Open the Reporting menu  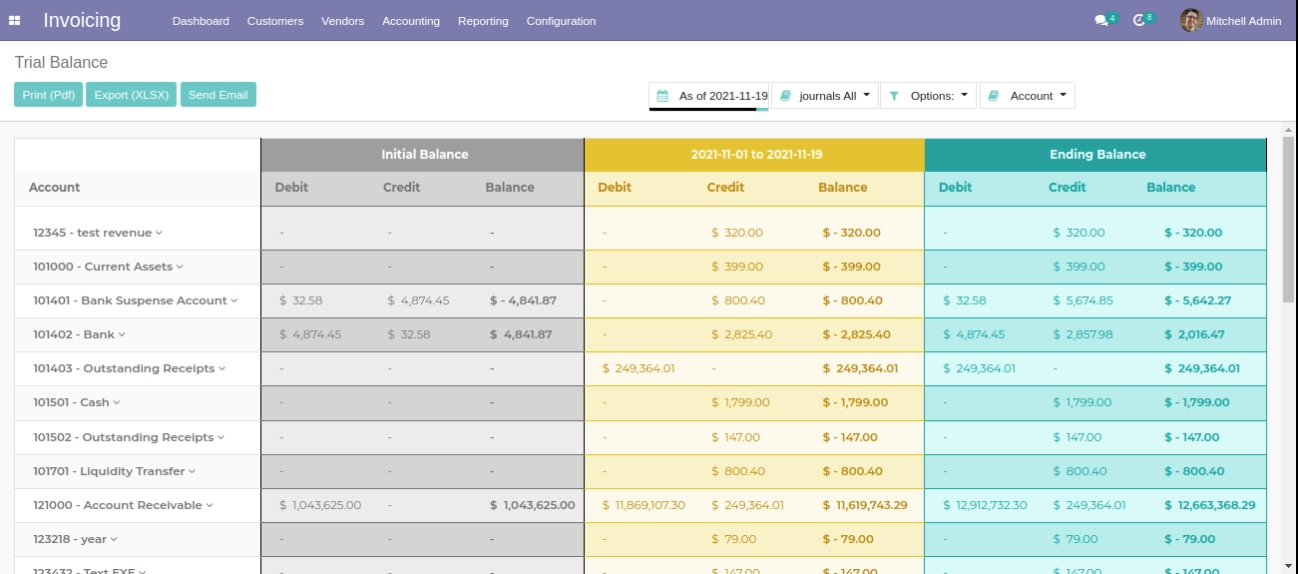[x=483, y=21]
